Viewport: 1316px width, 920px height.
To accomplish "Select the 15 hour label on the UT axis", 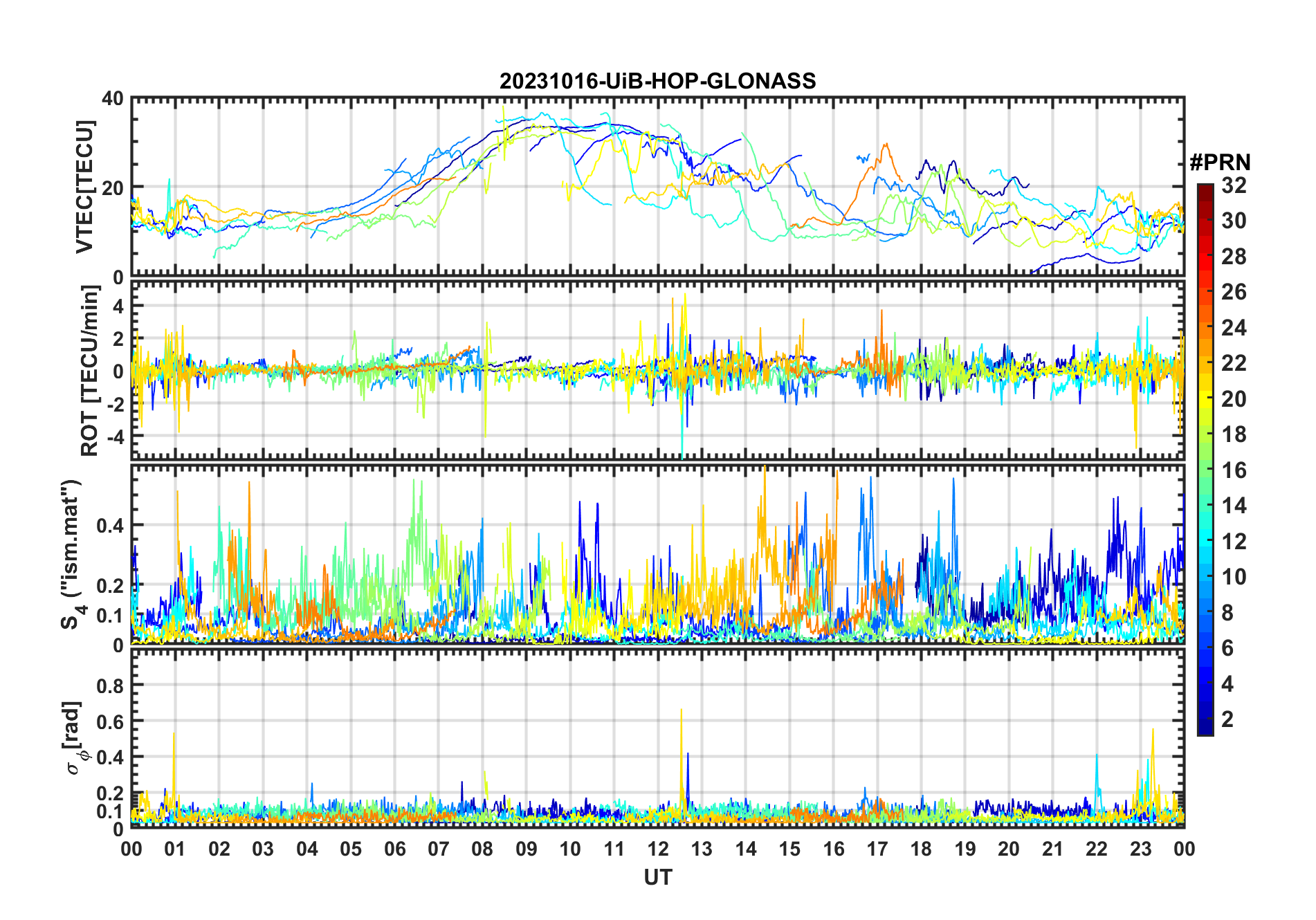I will 789,849.
